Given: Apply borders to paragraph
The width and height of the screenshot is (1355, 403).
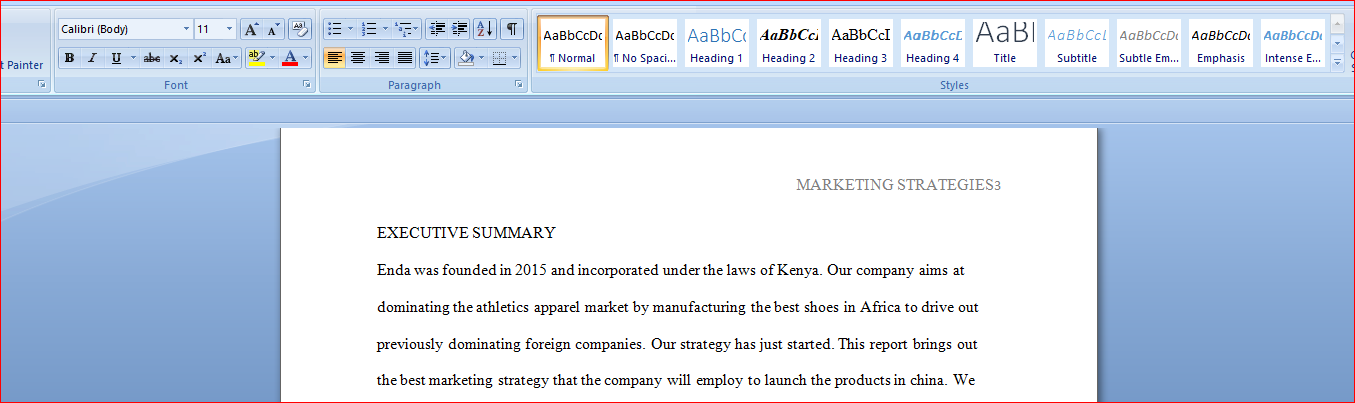Looking at the screenshot, I should 499,58.
